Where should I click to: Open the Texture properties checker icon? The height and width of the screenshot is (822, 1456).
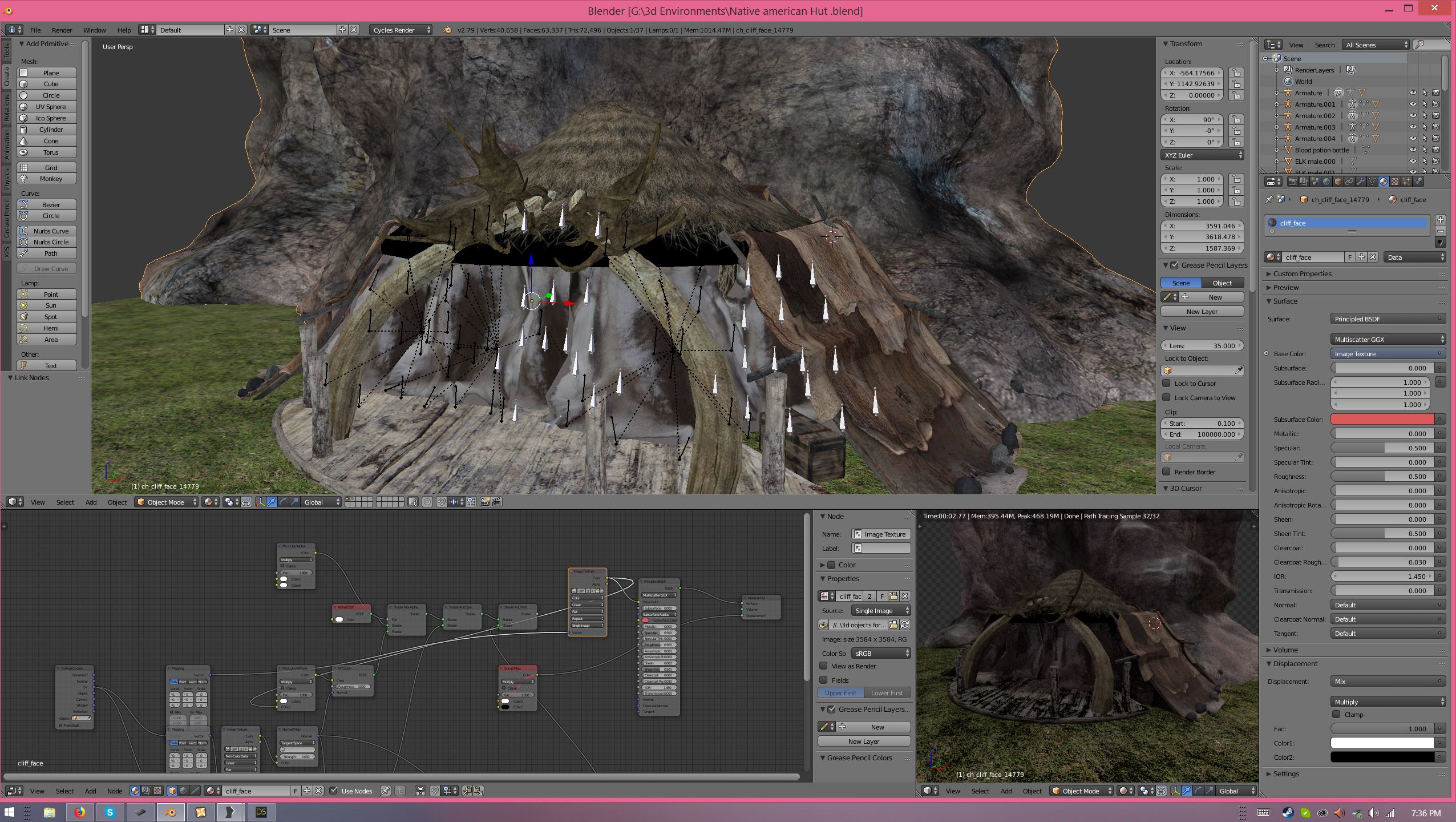click(1395, 182)
